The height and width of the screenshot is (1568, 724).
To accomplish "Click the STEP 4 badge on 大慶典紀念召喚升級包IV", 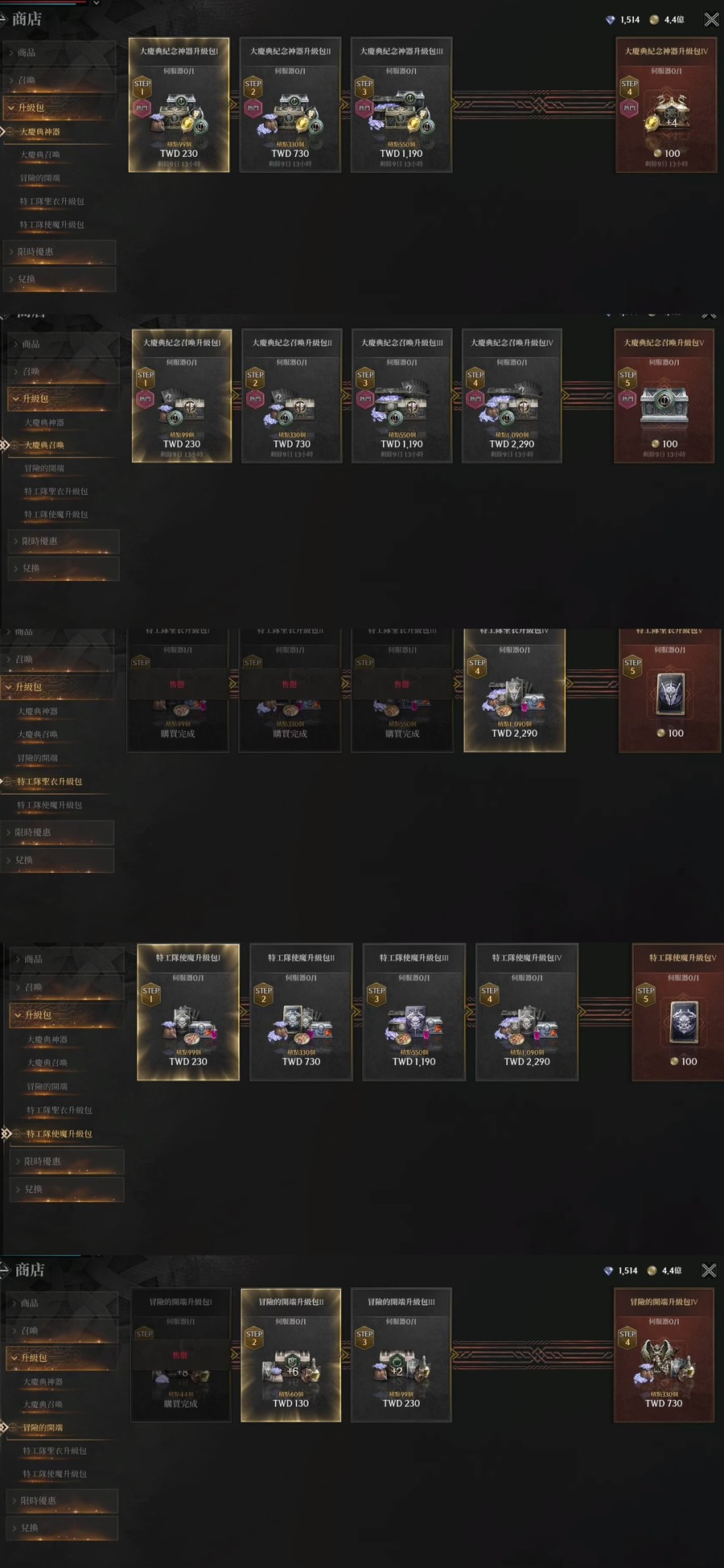I will coord(475,377).
